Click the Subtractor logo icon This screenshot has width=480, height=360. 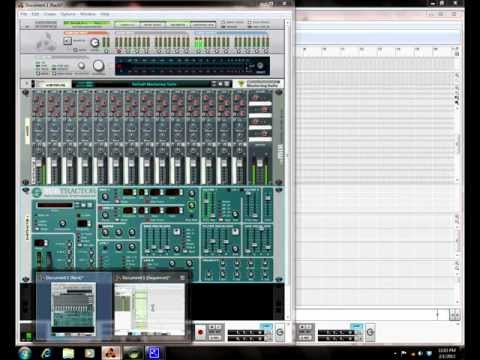[x=37, y=192]
